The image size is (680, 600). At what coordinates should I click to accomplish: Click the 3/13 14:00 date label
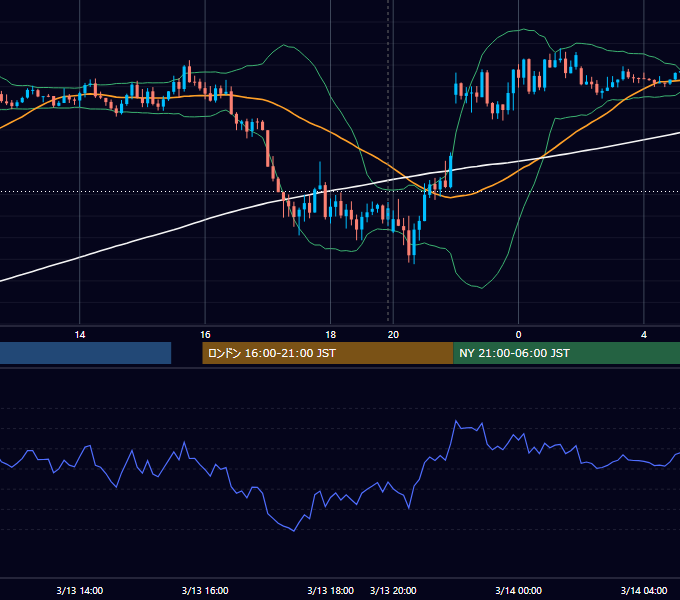coord(80,590)
